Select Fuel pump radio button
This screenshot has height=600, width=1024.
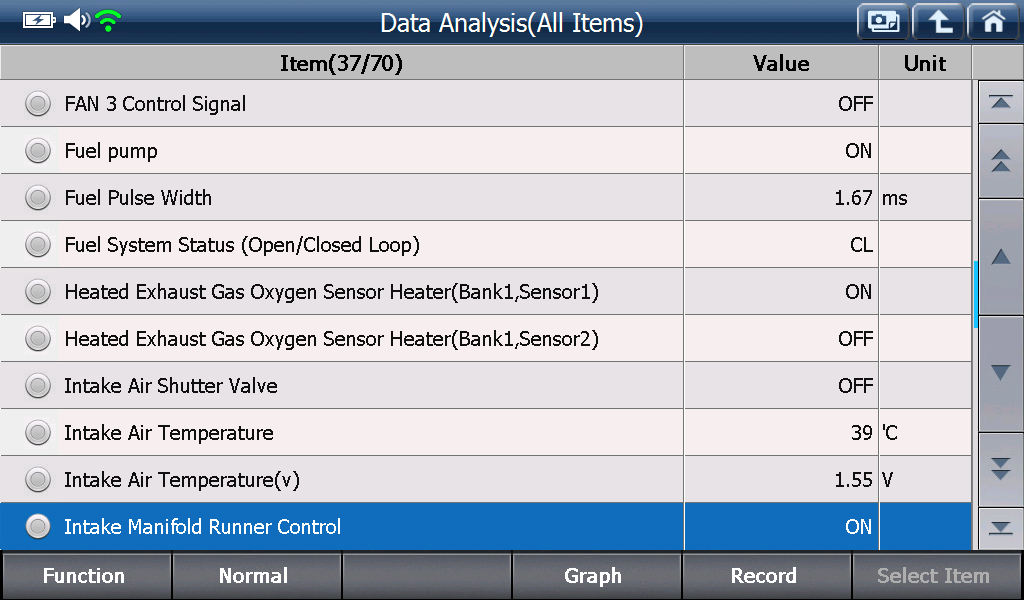(x=38, y=151)
